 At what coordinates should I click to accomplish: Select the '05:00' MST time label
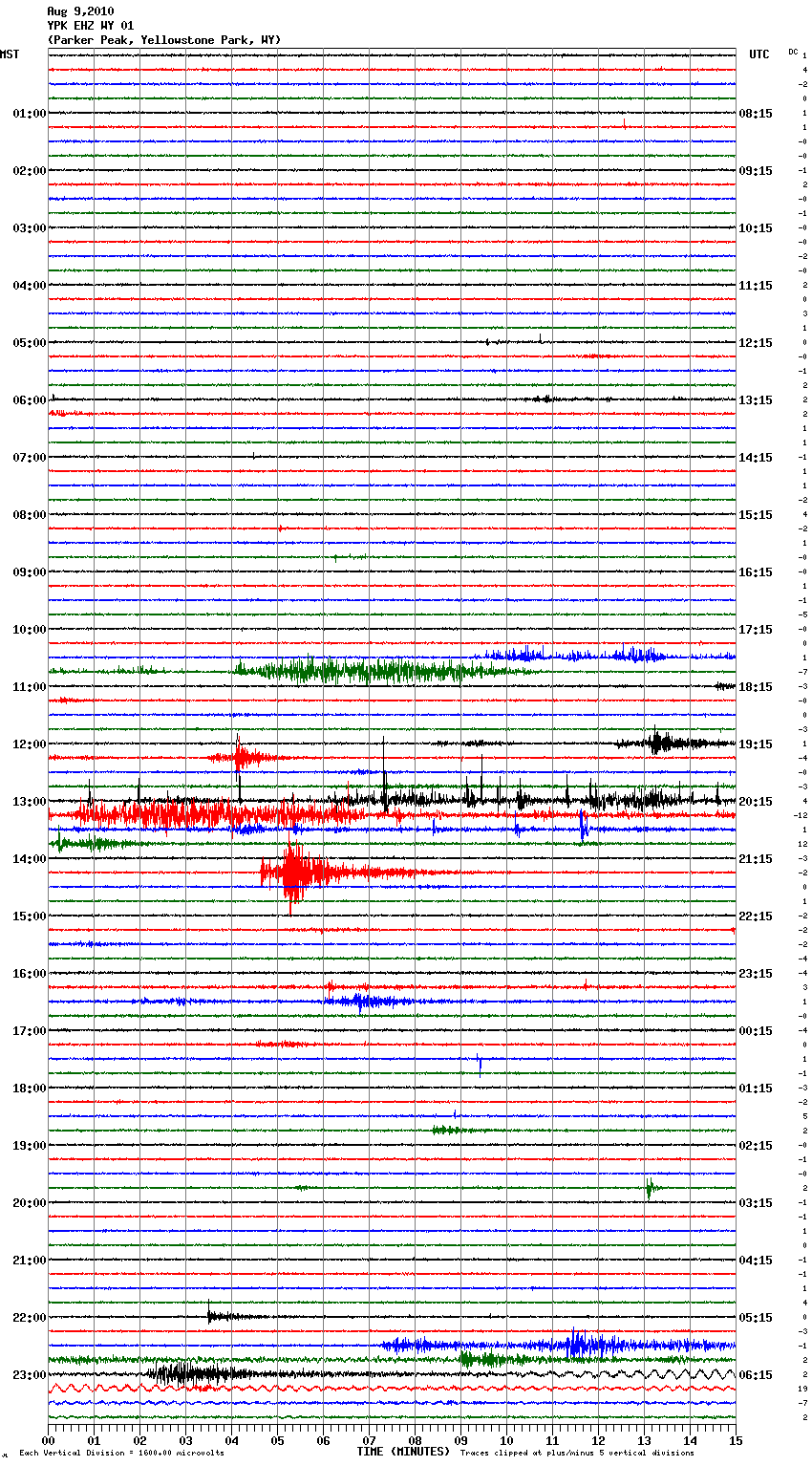[30, 343]
